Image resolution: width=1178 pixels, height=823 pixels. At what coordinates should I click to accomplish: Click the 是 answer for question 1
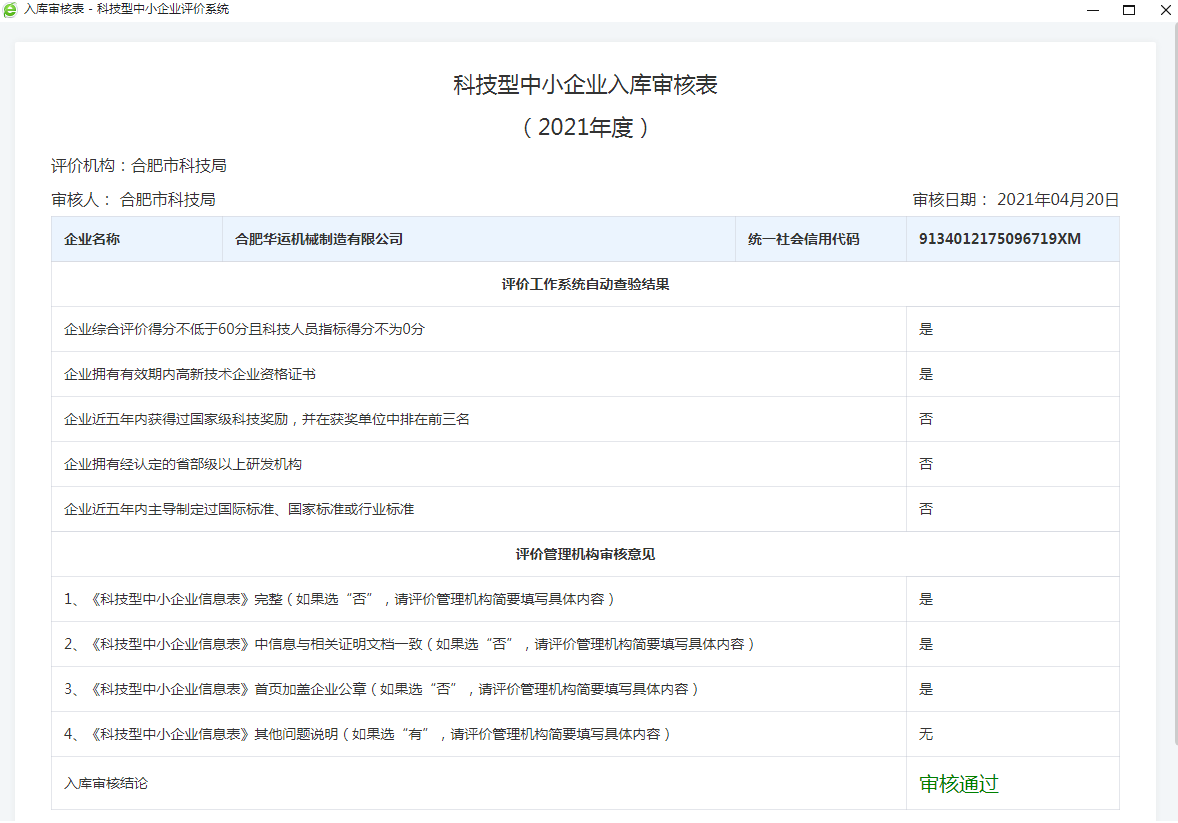click(925, 599)
